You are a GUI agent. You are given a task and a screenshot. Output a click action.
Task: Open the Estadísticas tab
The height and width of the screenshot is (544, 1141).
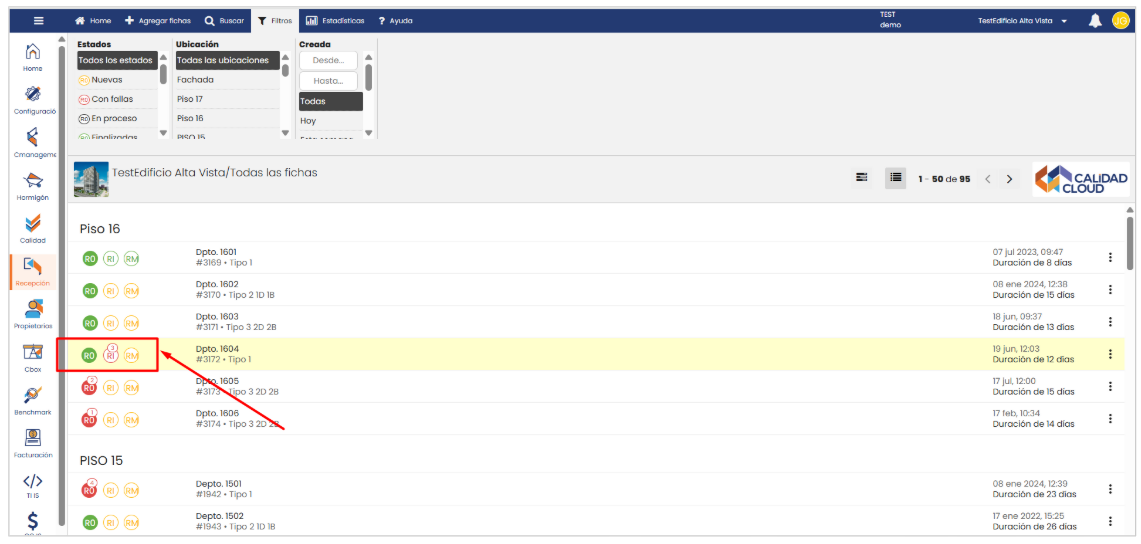335,20
